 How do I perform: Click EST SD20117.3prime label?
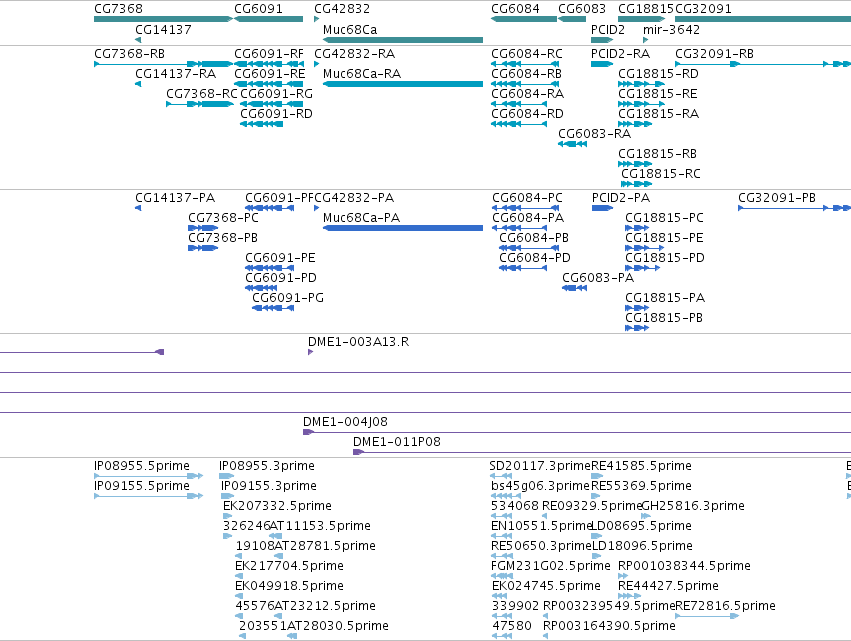539,466
